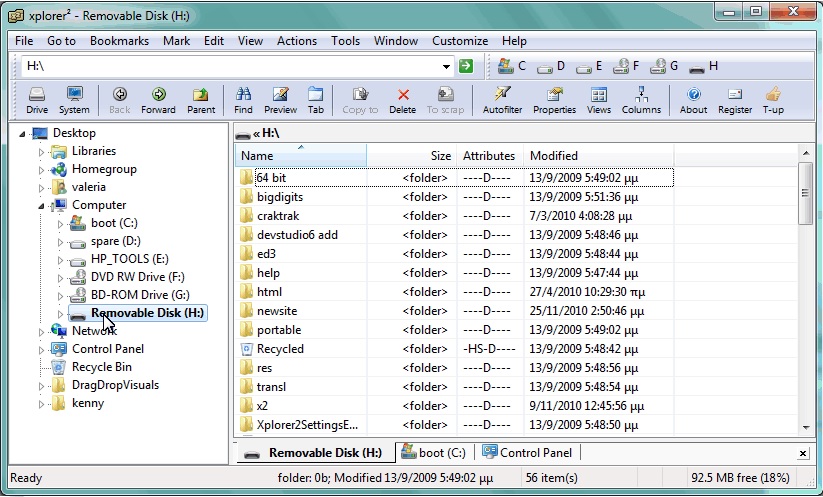This screenshot has width=823, height=497.
Task: Switch to drive C in the drive bar
Action: click(x=511, y=66)
